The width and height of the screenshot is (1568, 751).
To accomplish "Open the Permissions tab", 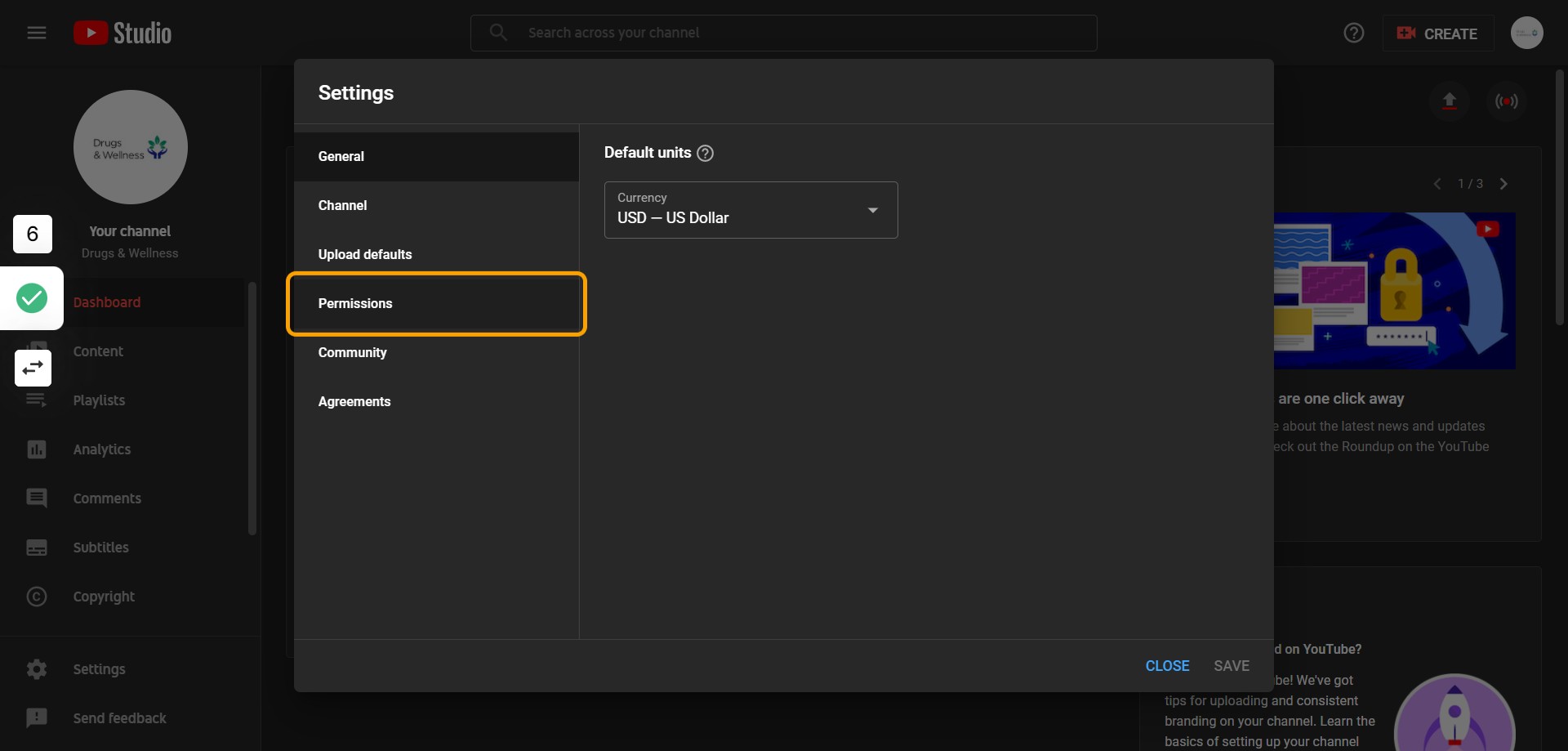I will 436,303.
